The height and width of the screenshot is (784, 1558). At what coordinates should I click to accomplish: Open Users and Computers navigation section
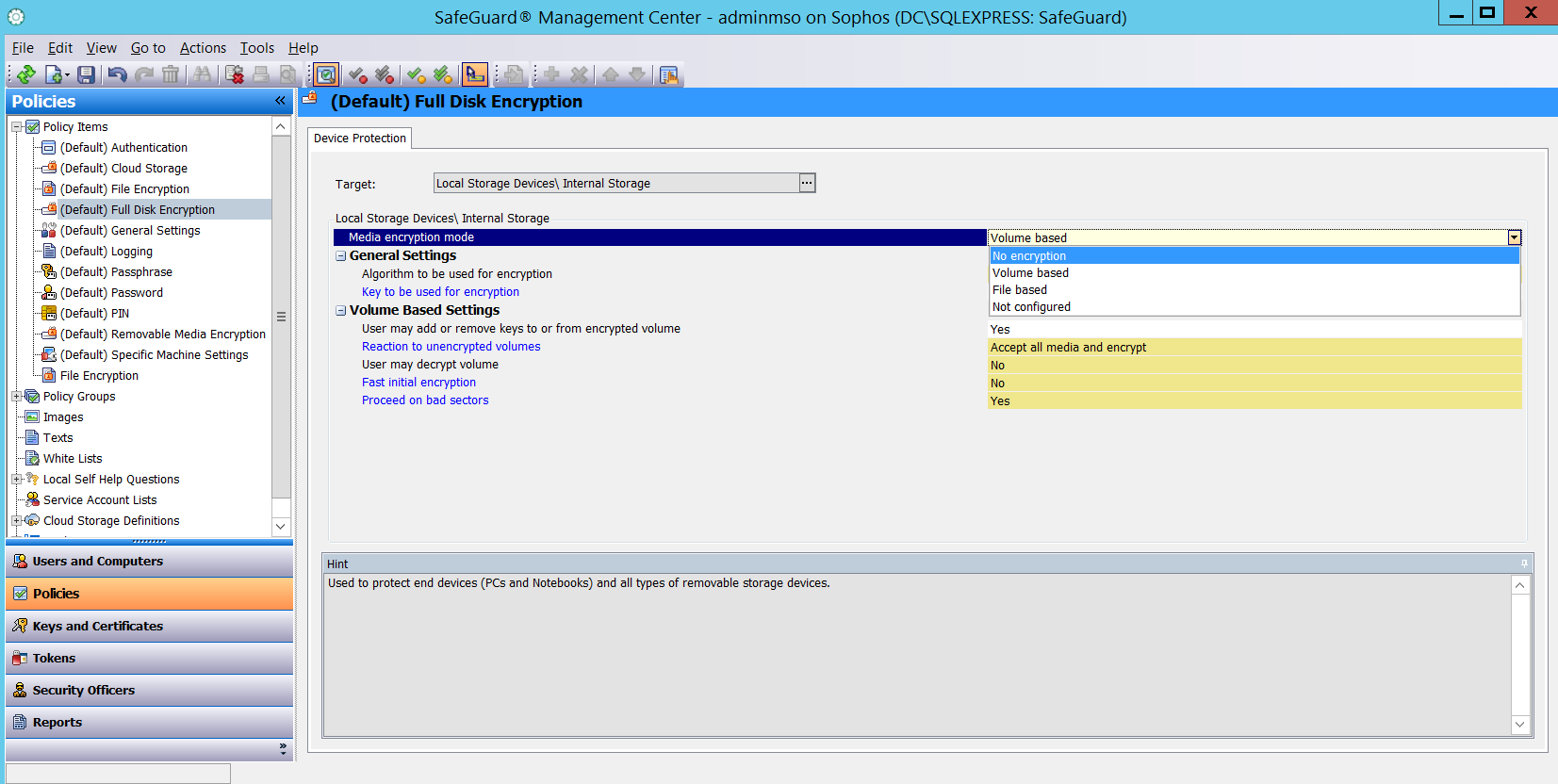tap(150, 562)
